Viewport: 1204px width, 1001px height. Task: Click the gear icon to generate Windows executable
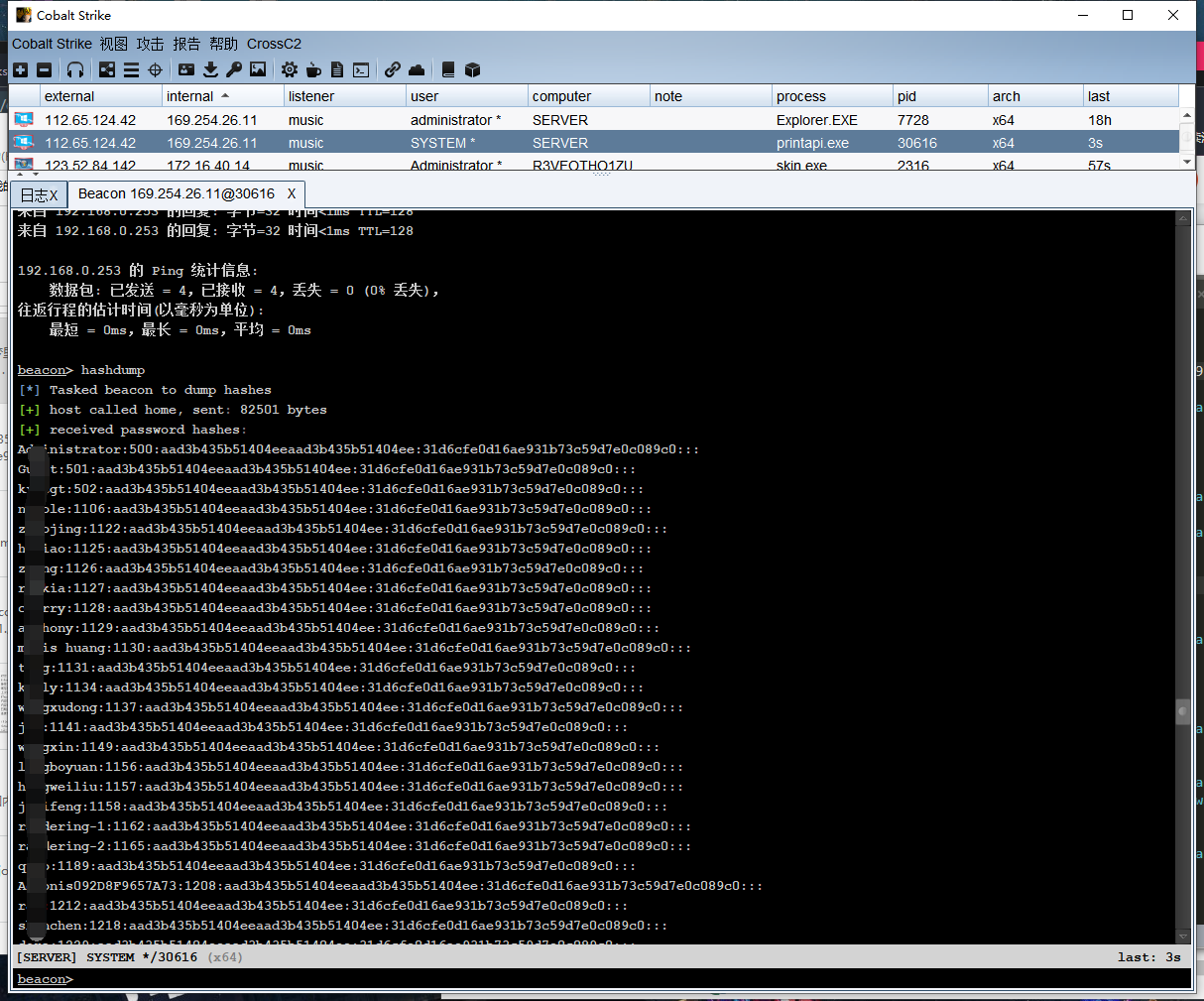tap(290, 69)
